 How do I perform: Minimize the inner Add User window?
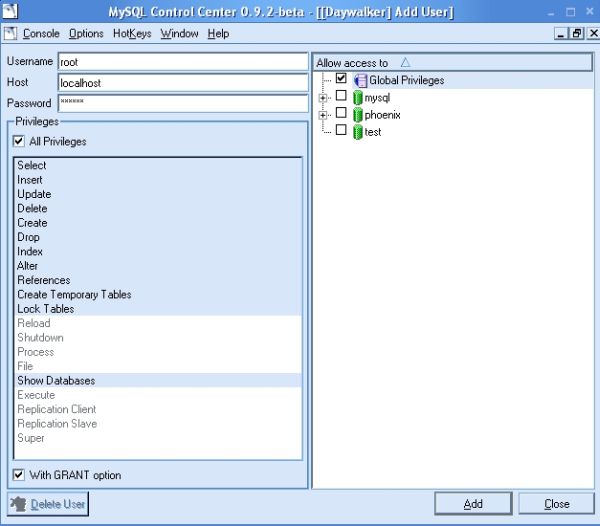pyautogui.click(x=561, y=34)
